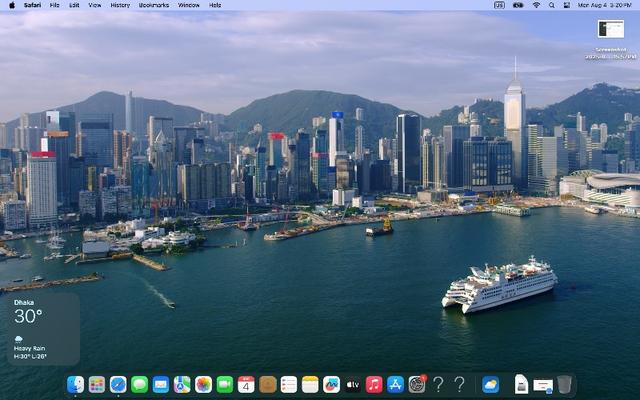Open Control Center in menu bar
Image resolution: width=640 pixels, height=400 pixels.
click(566, 5)
